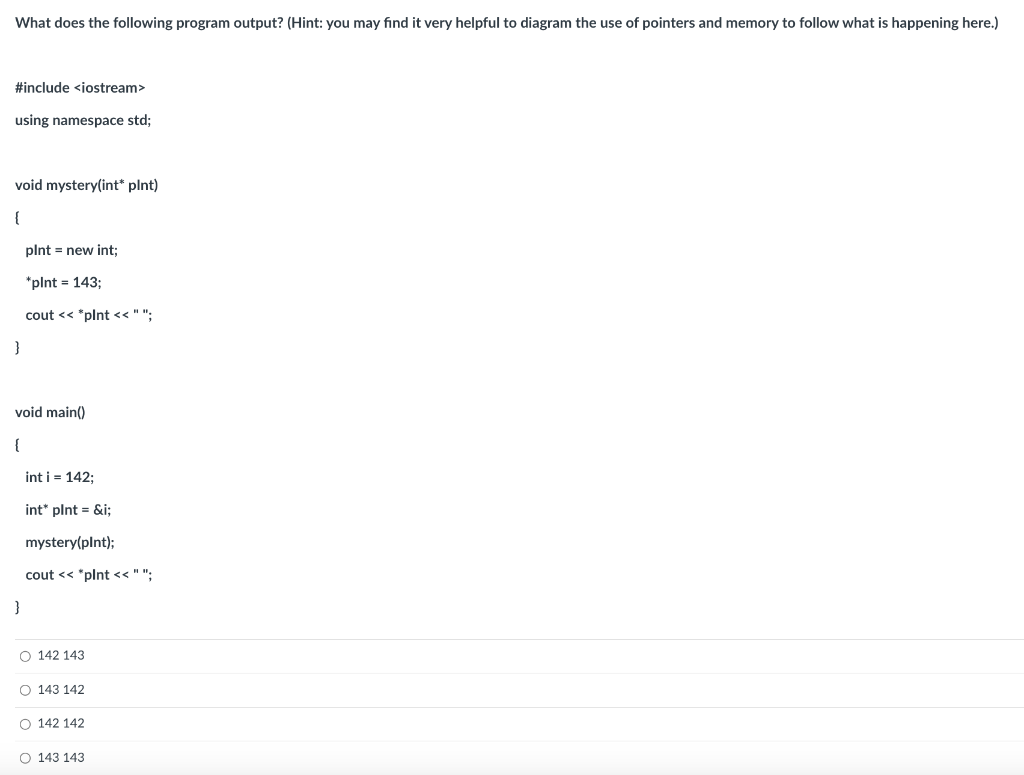Click the void mystery function signature
Viewport: 1024px width, 775px height.
pyautogui.click(x=86, y=184)
